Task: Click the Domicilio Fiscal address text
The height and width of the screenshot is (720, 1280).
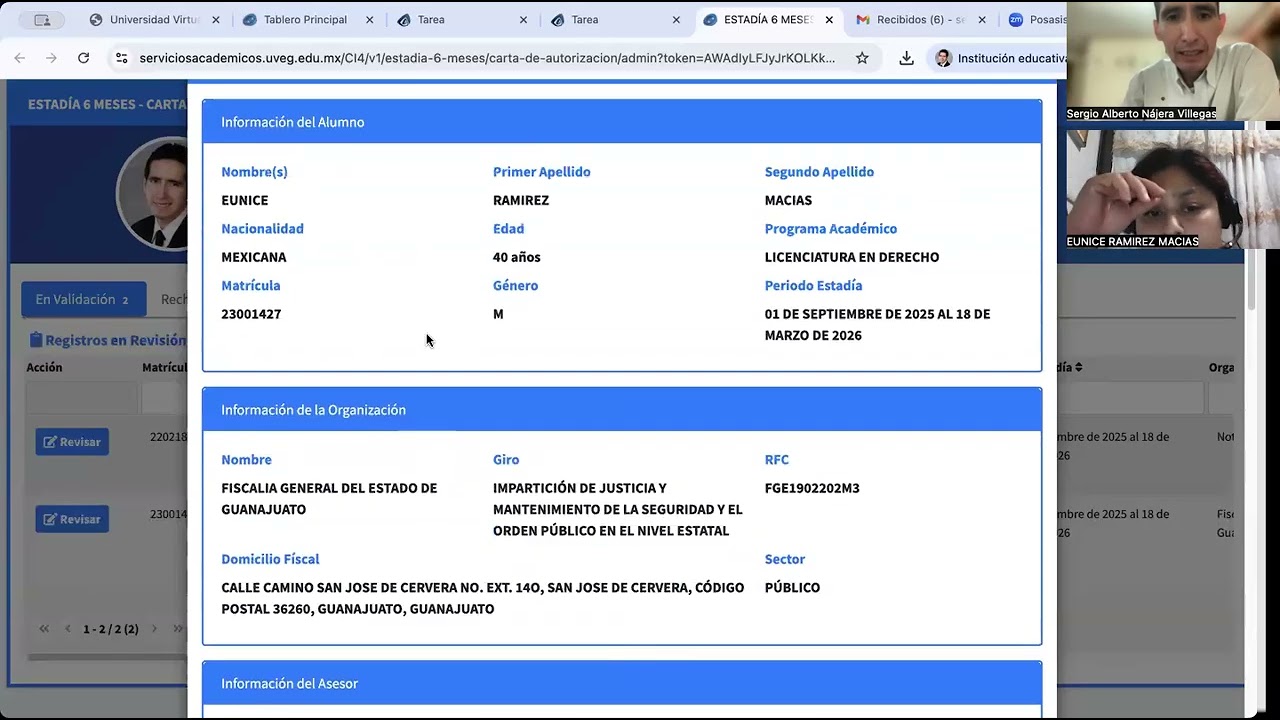Action: 483,598
